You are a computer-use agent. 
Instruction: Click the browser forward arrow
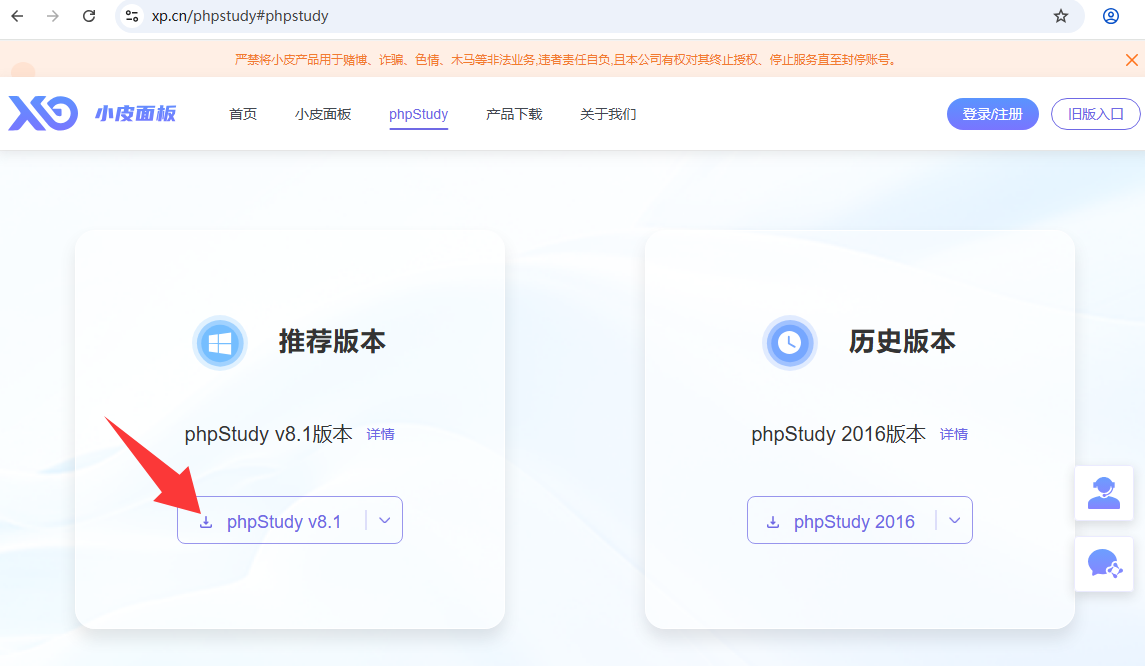(x=53, y=16)
